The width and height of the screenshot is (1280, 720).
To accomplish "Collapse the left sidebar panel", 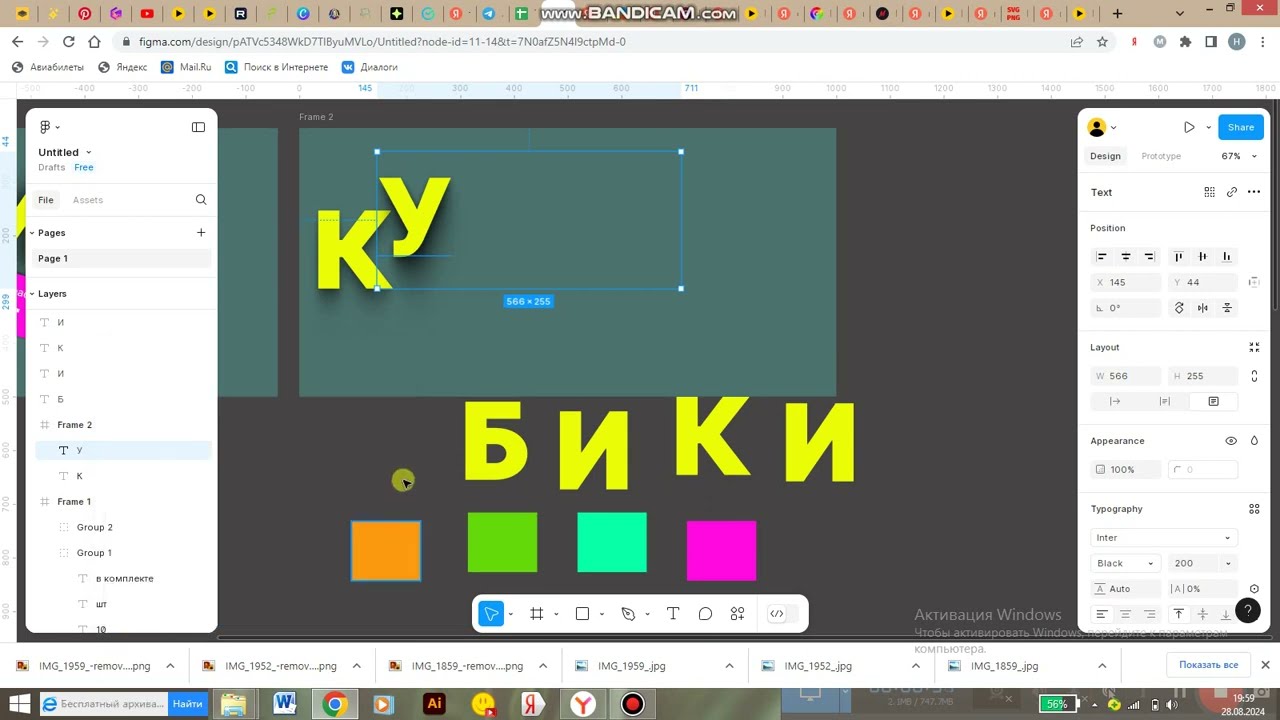I will point(198,127).
